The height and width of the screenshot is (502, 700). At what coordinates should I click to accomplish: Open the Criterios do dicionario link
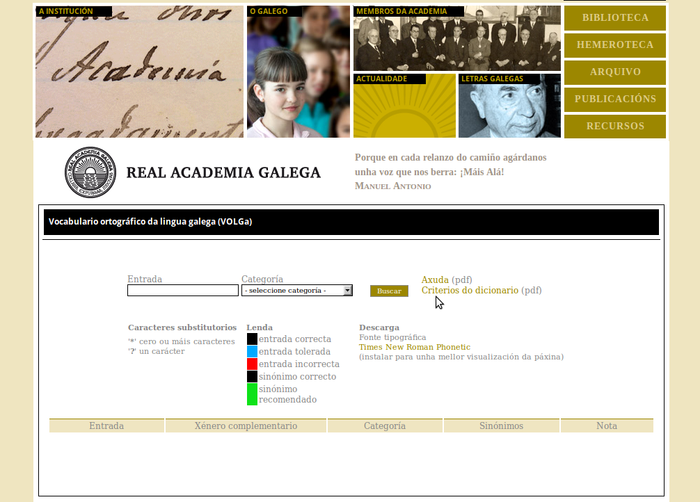[x=470, y=290]
